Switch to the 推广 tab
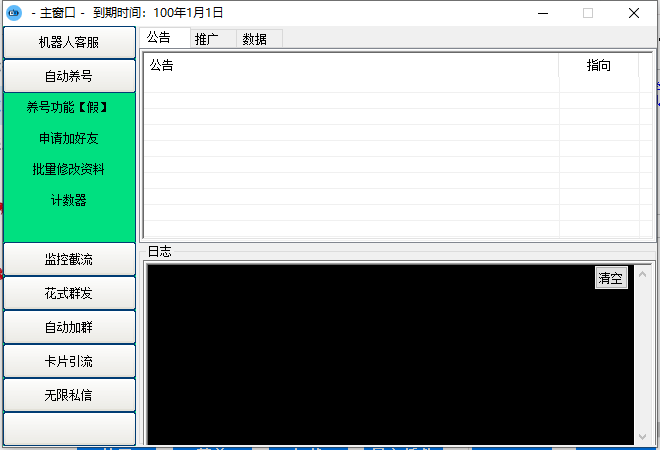 click(213, 39)
